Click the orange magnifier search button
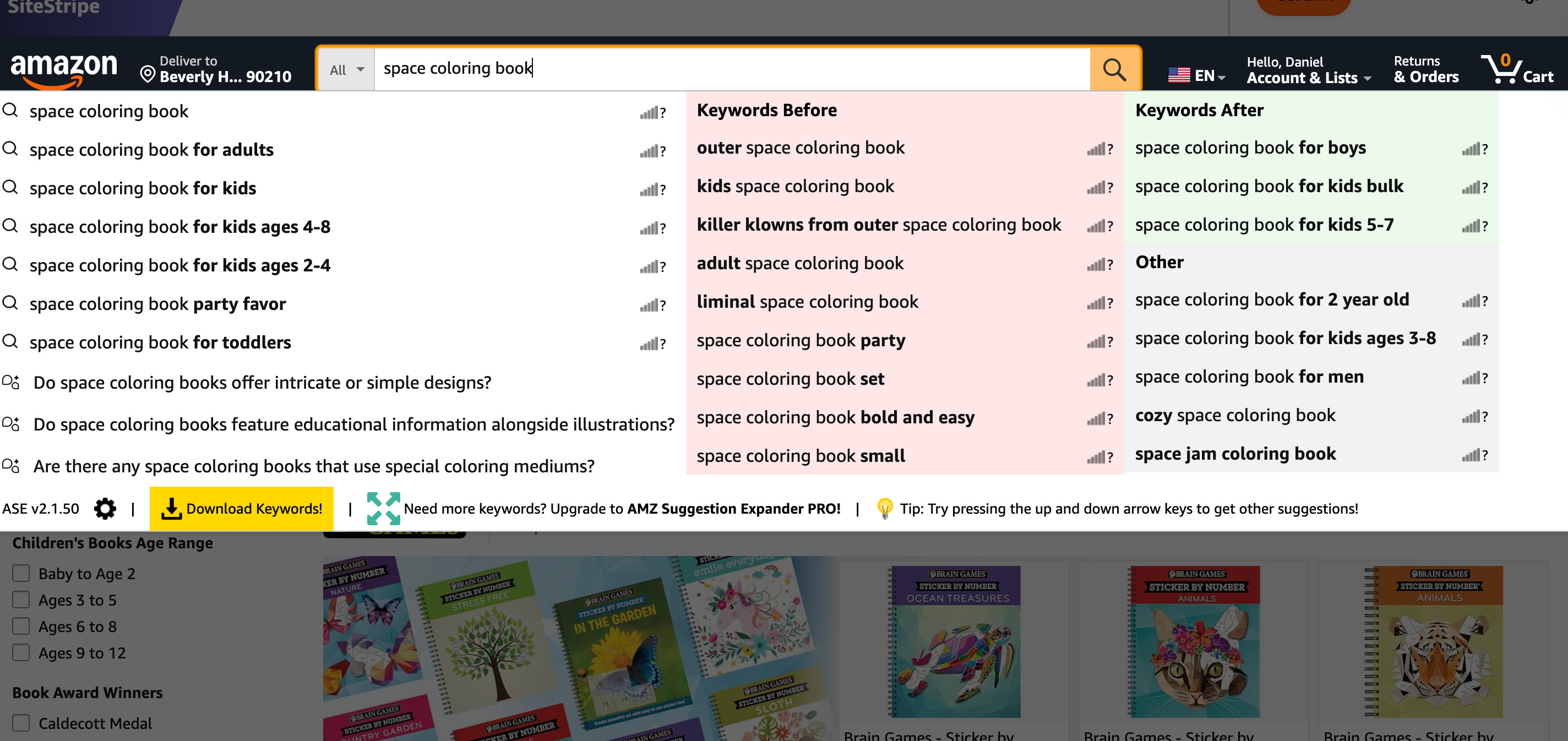 (1114, 69)
